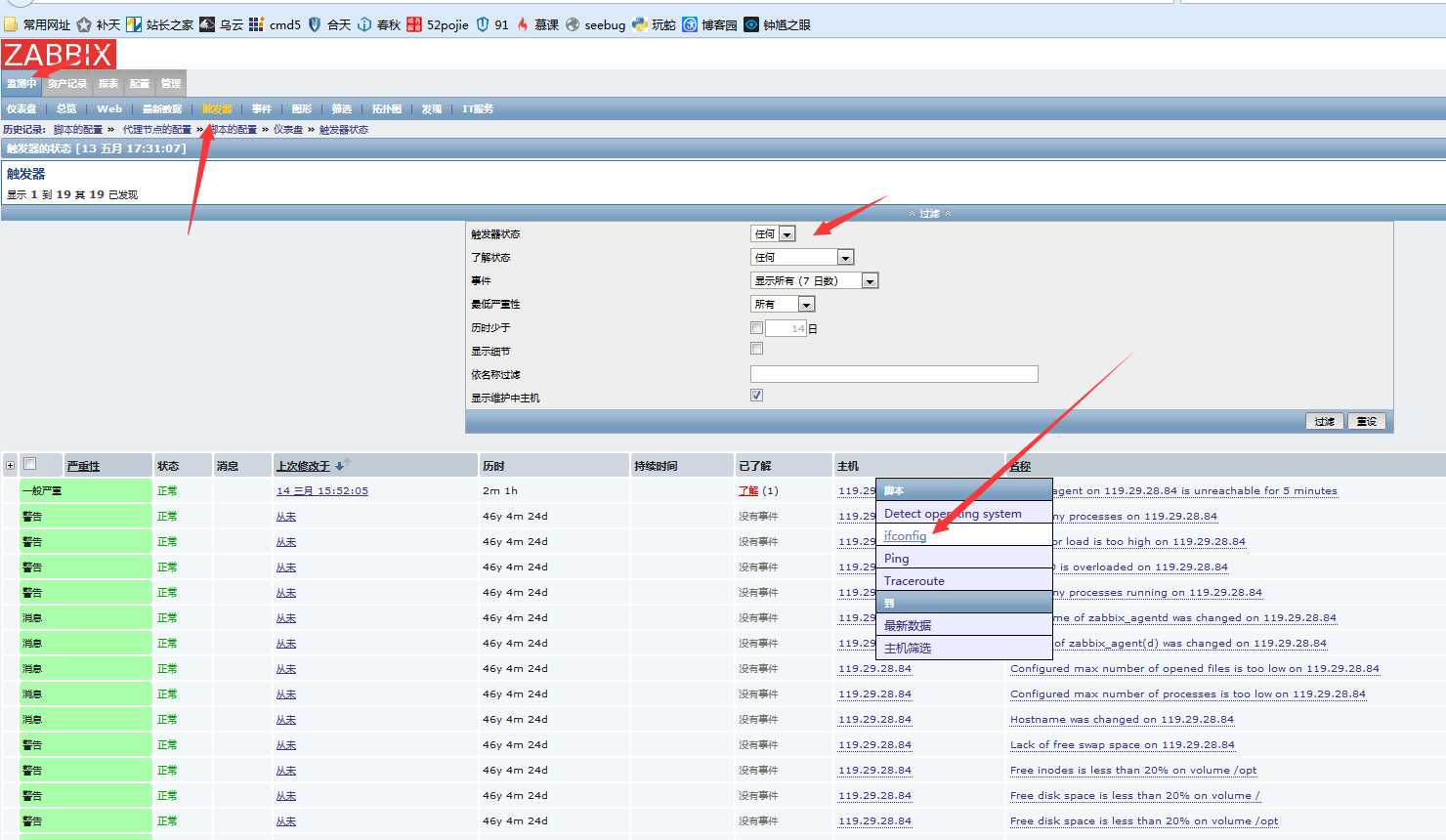Viewport: 1446px width, 840px height.
Task: Open the 发现 submenu item
Action: click(432, 108)
